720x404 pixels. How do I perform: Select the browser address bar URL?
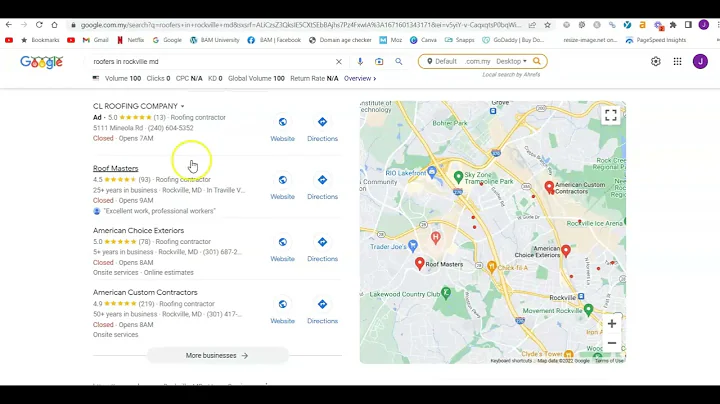point(301,25)
